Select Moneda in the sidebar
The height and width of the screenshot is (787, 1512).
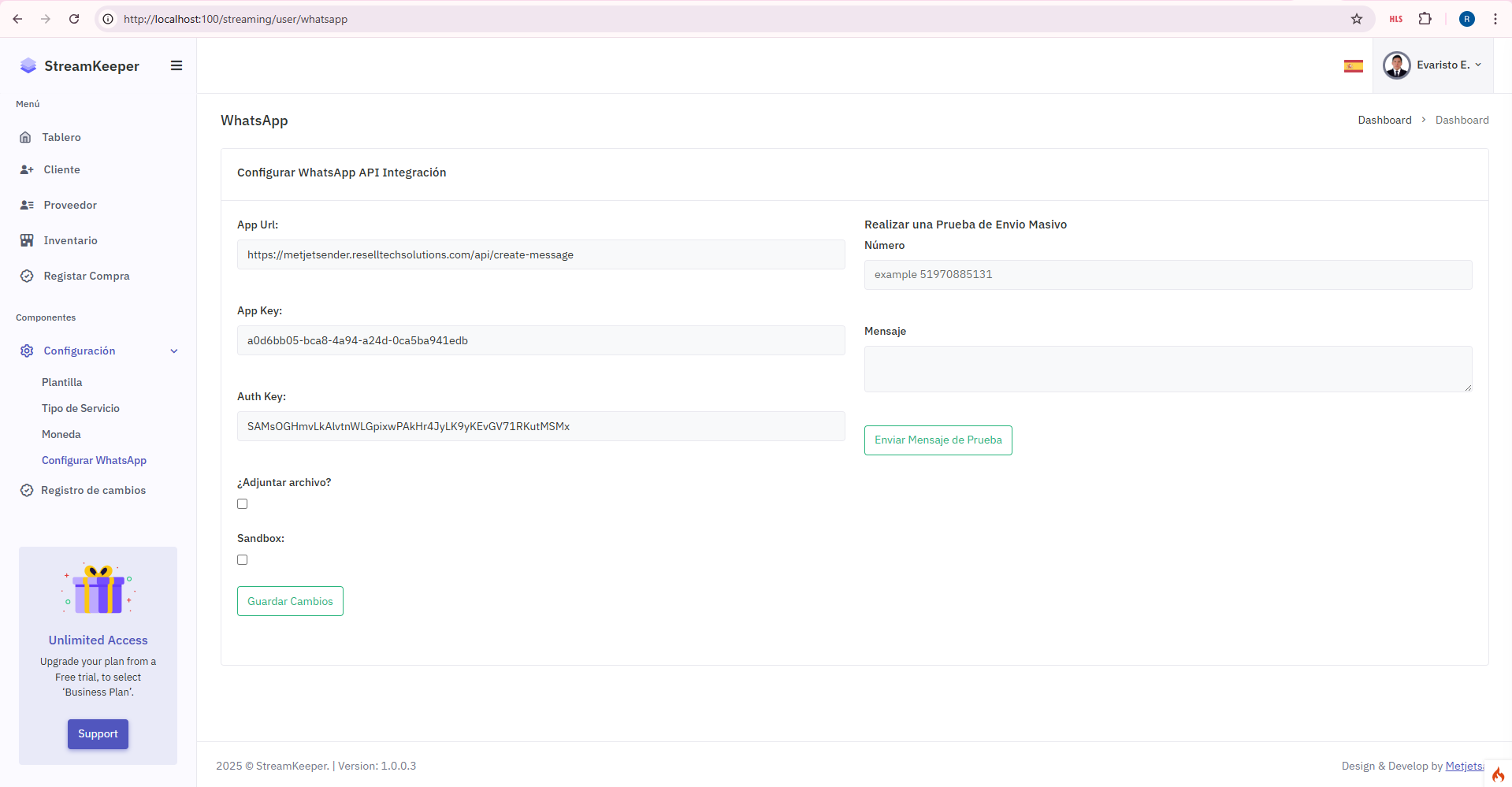click(x=61, y=435)
